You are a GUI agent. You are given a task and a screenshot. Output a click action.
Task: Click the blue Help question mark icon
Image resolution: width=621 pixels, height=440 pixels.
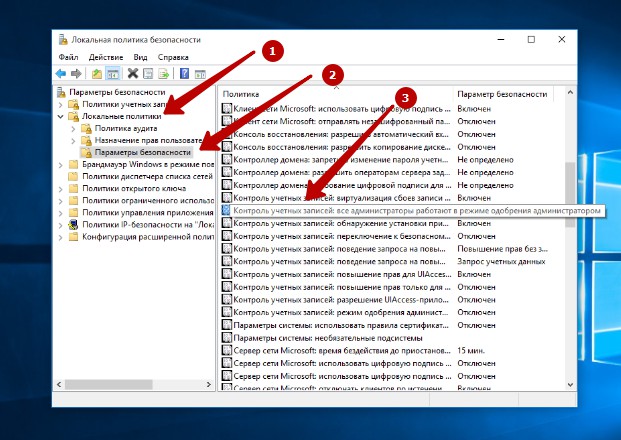185,74
